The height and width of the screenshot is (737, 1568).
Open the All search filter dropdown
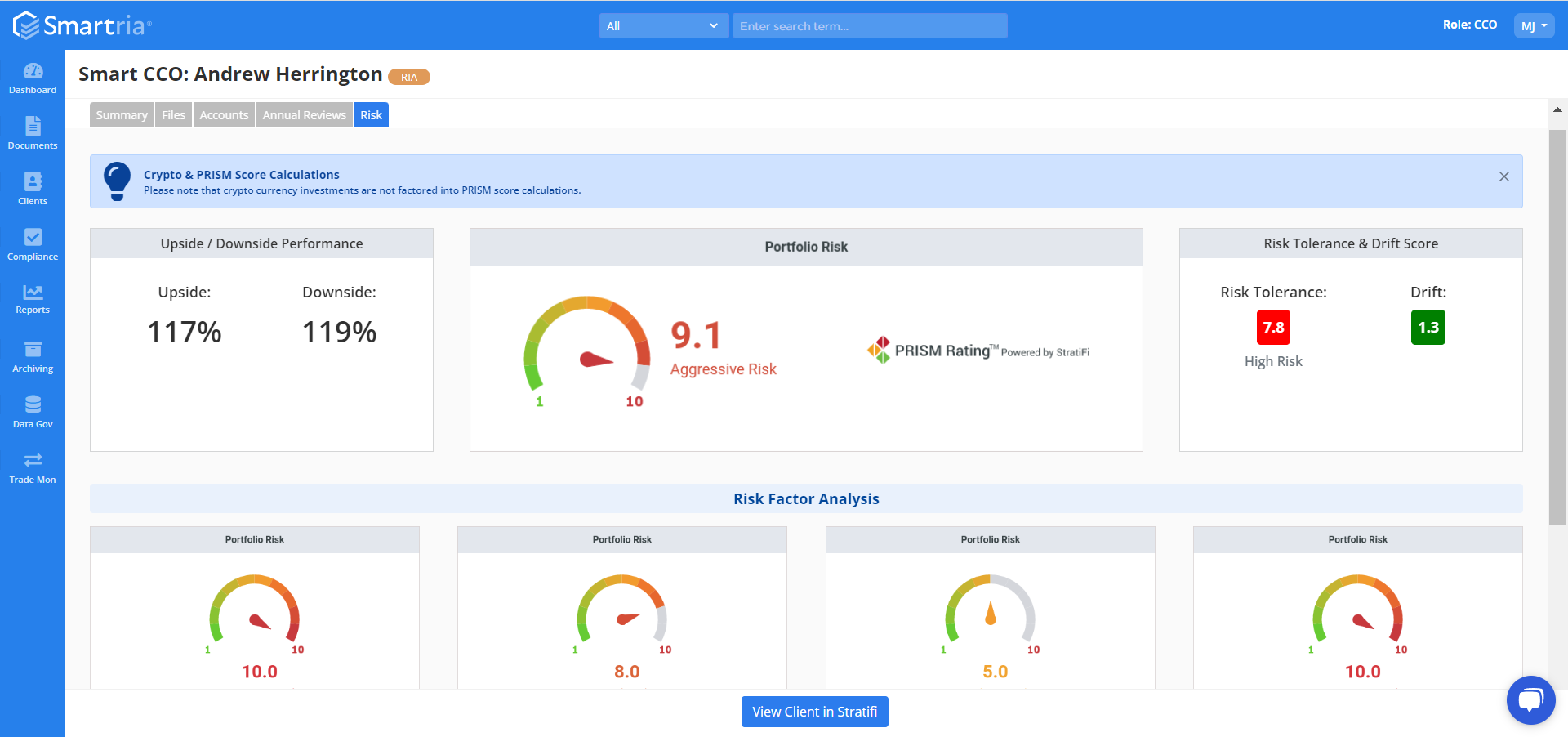663,26
